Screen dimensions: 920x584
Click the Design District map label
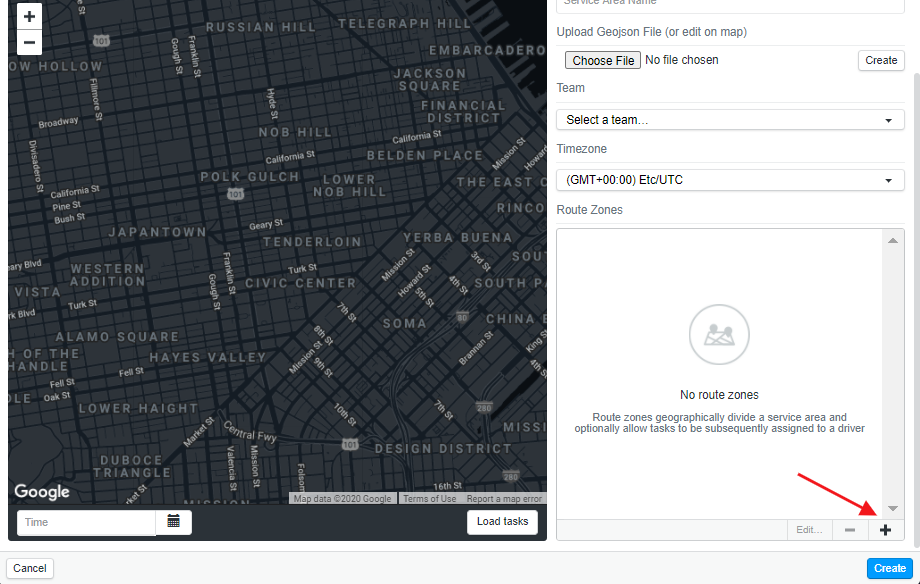tap(443, 449)
